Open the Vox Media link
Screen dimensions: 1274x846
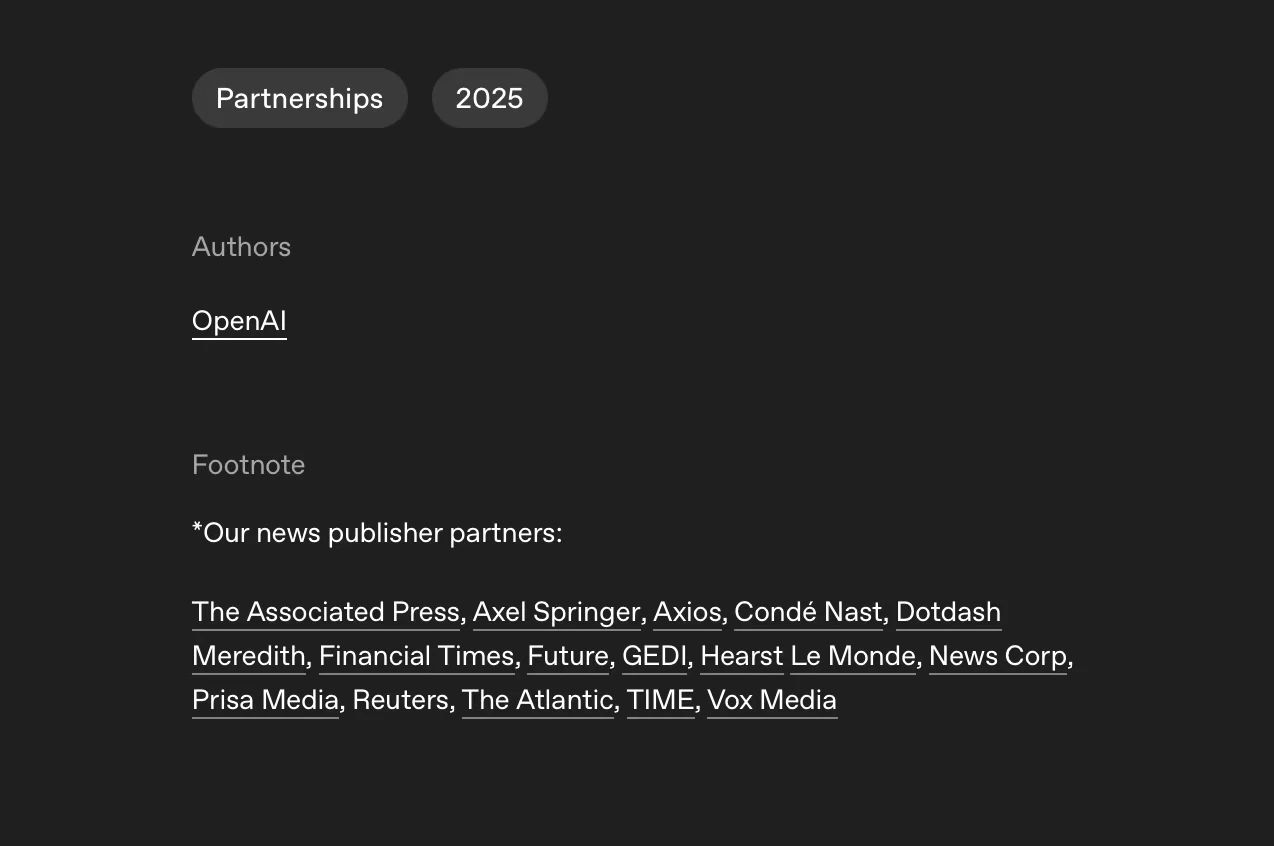tap(772, 700)
